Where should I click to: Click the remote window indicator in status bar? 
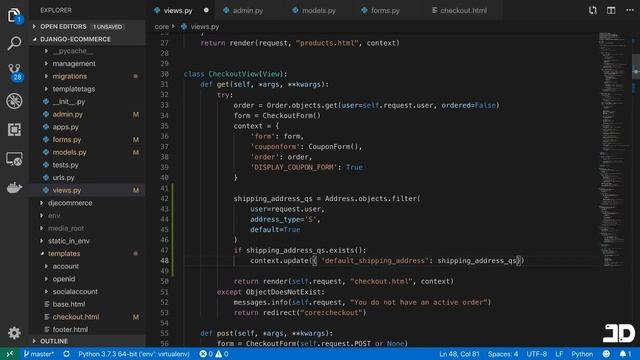click(x=10, y=354)
